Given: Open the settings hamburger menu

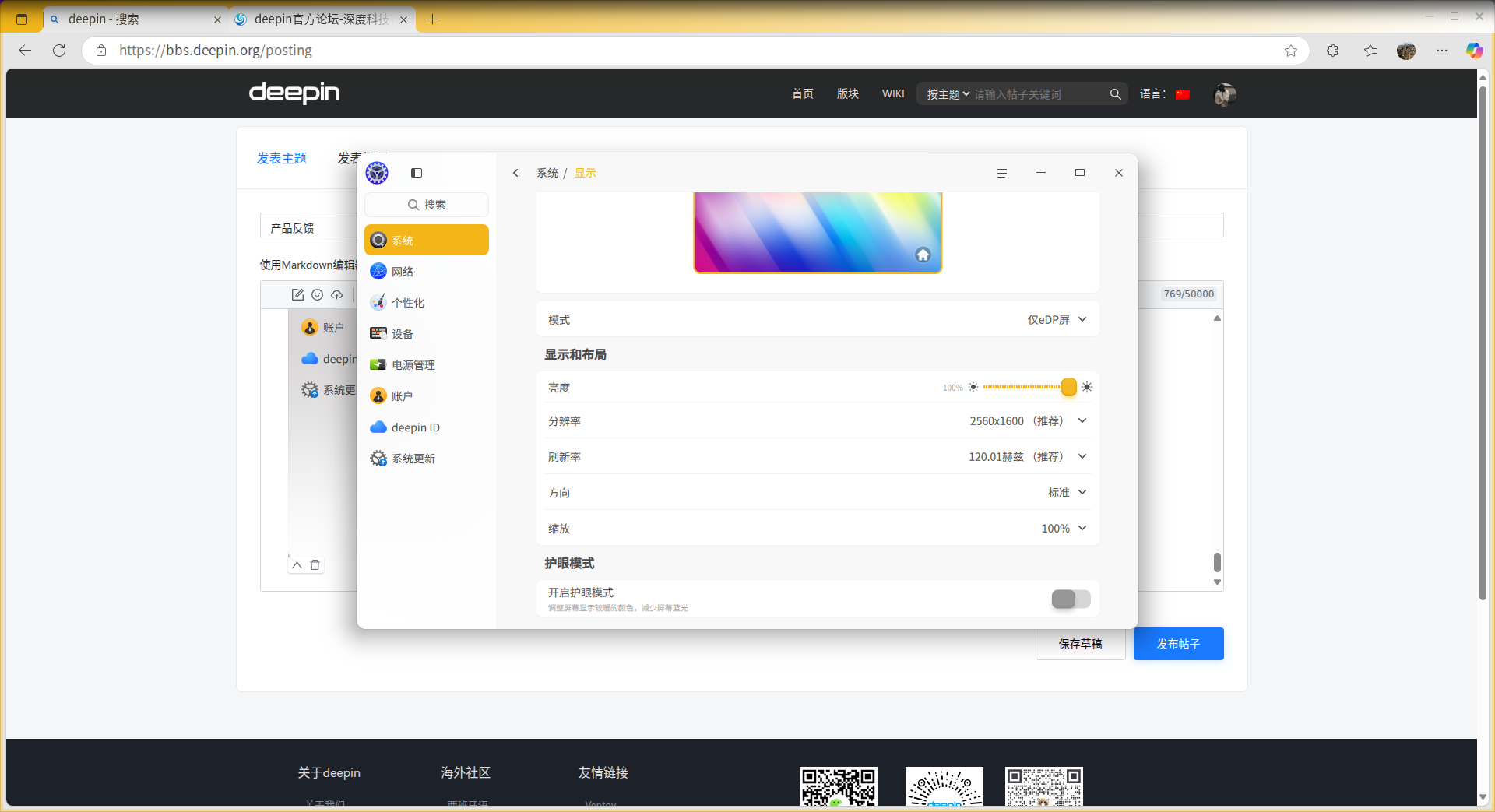Looking at the screenshot, I should coord(1002,173).
